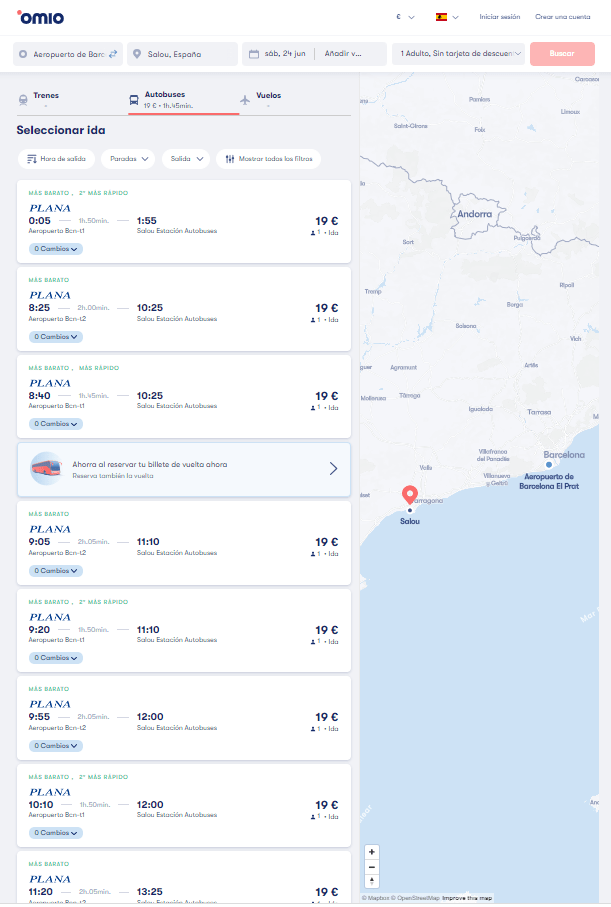This screenshot has width=611, height=907.
Task: Select the 9:20 departure time
Action: pos(39,629)
